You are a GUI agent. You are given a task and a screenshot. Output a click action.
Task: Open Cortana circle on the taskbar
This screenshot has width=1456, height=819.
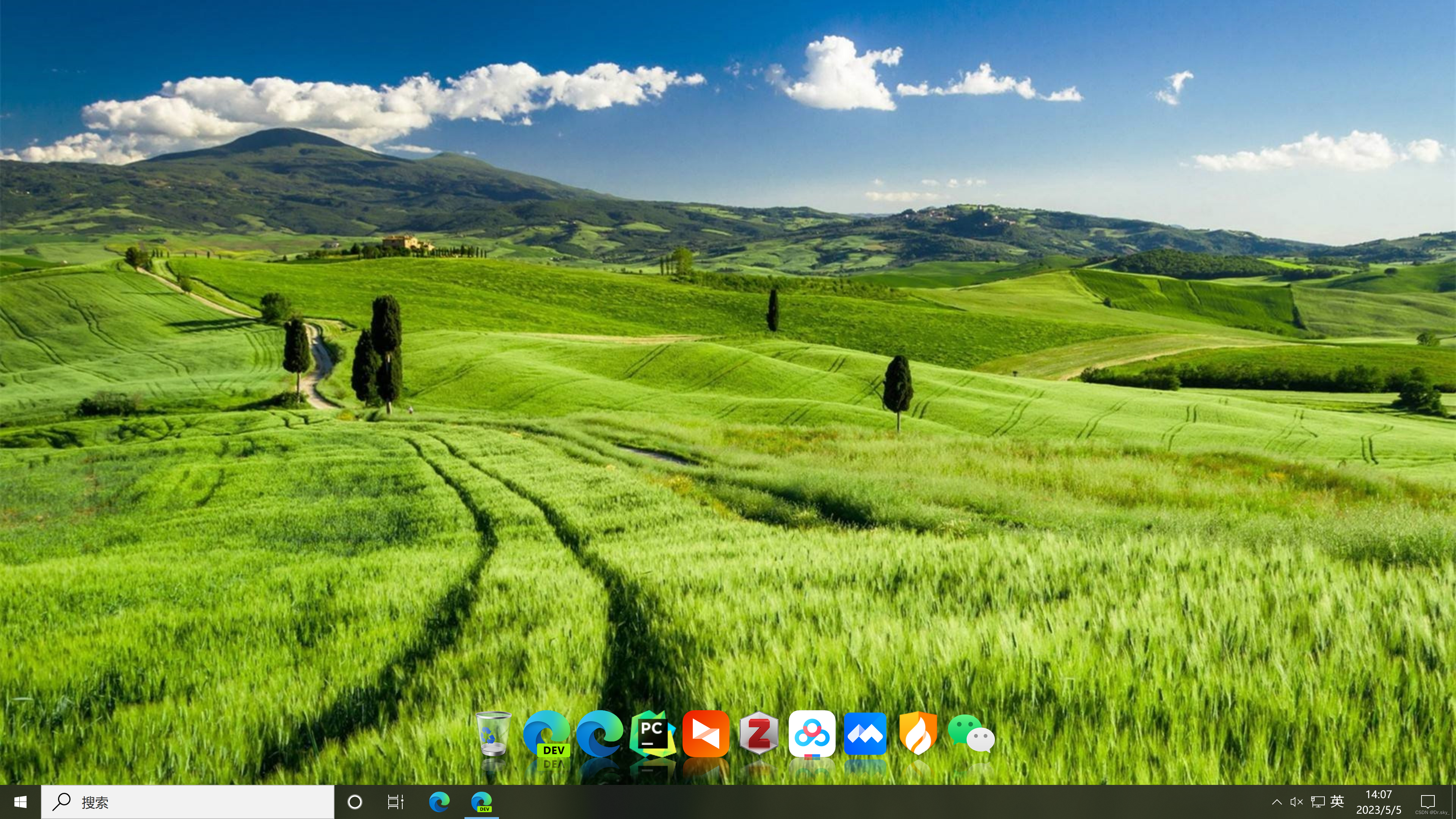pos(355,802)
